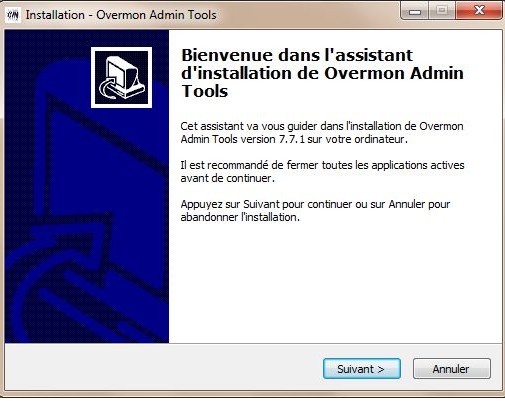Cancel setup with the Annuler button
Viewport: 505px width, 401px height.
452,369
